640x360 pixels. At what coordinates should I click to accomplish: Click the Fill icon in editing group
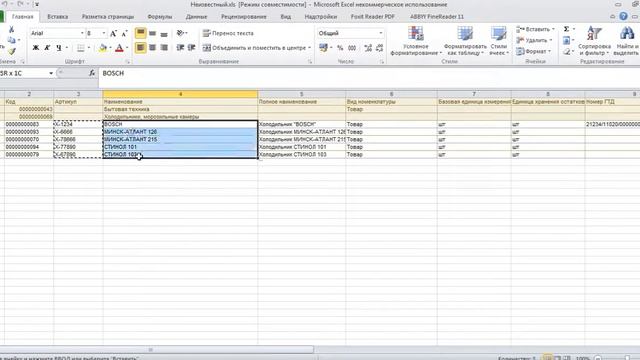(567, 40)
